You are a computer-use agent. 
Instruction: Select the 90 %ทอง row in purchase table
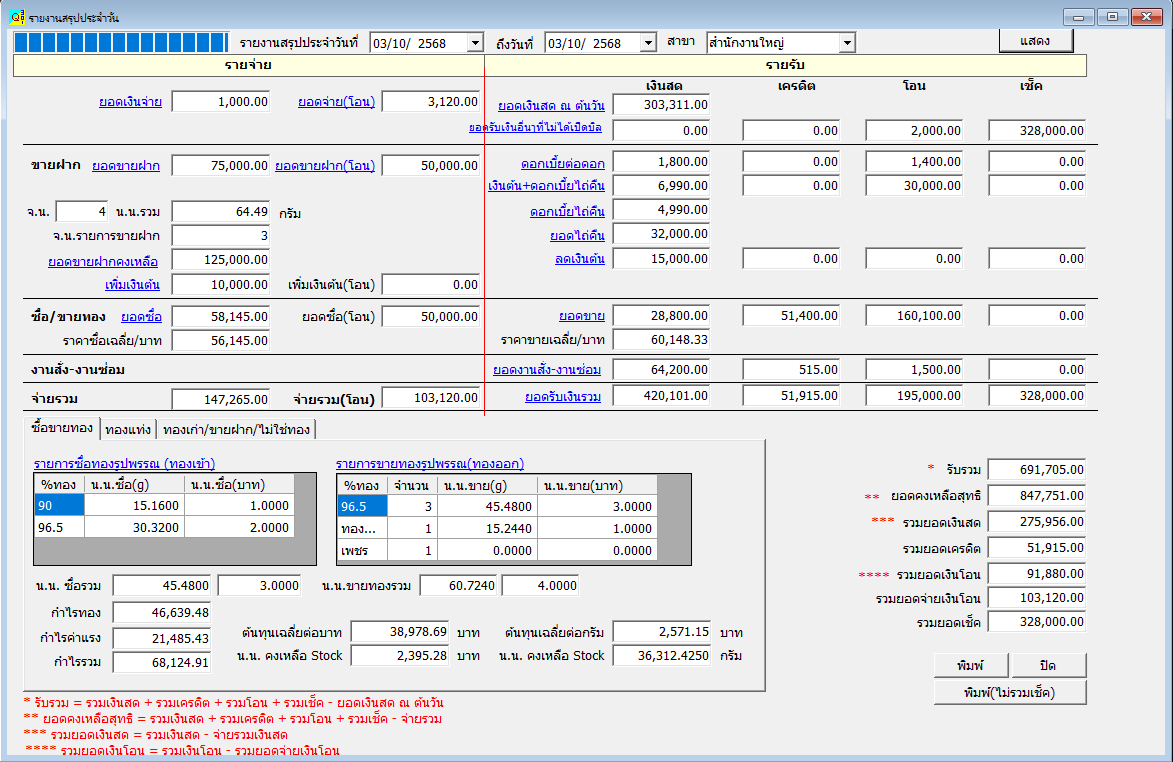point(59,506)
